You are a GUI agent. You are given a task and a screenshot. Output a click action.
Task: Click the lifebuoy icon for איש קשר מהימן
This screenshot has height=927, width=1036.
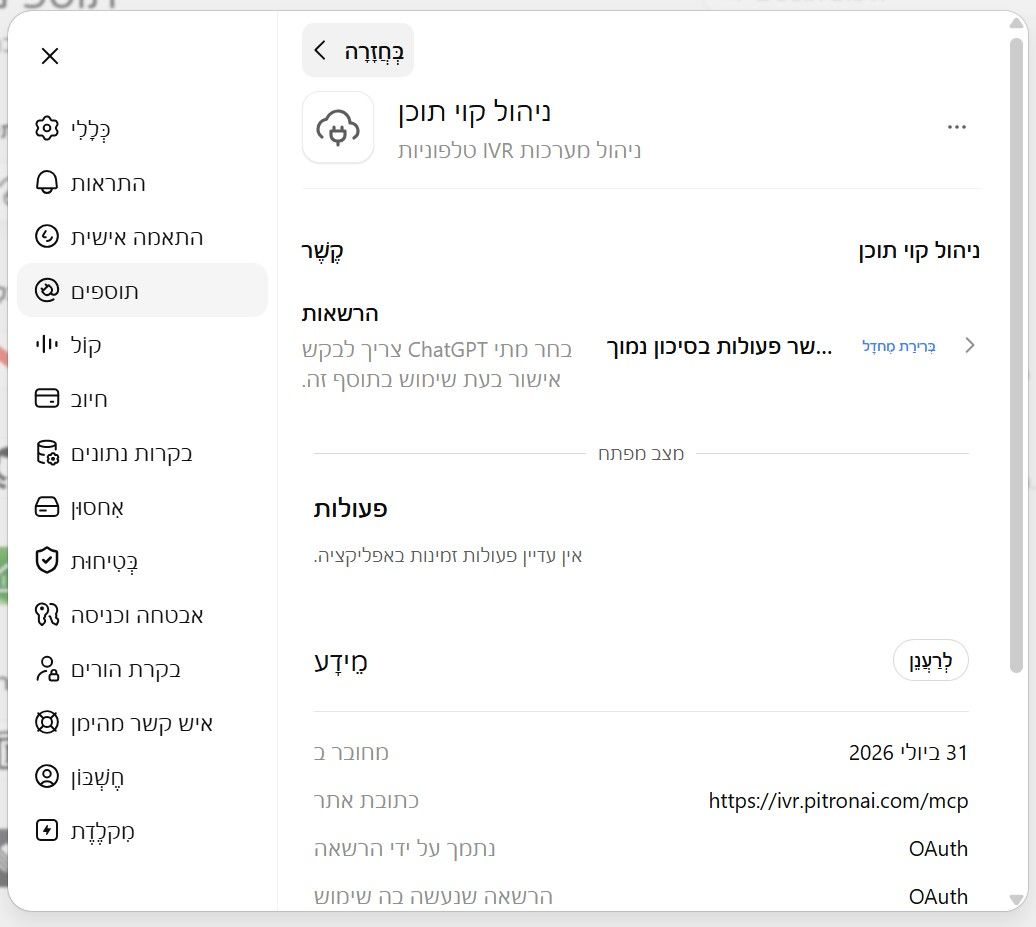pos(47,722)
